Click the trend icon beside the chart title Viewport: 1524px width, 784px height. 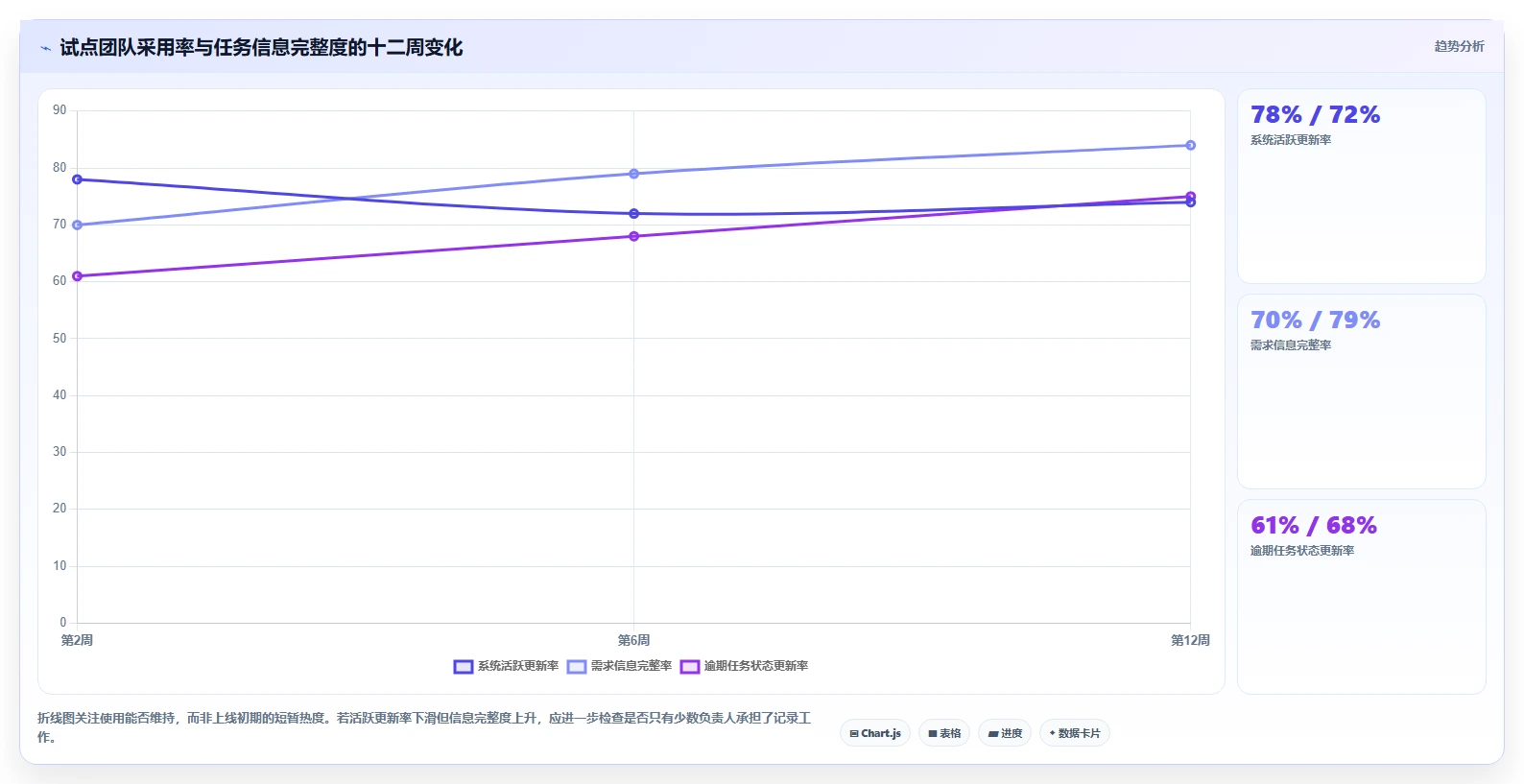(x=45, y=48)
